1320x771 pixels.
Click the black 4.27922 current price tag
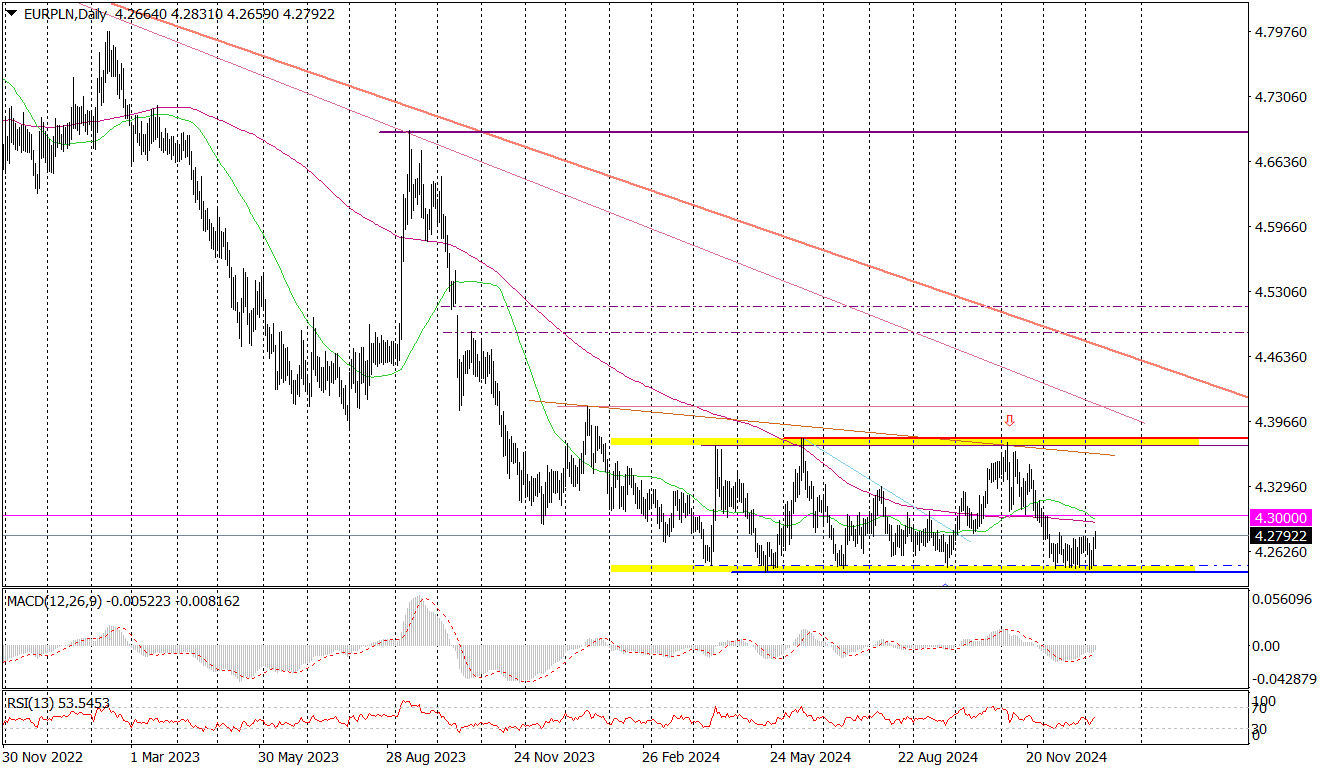[1280, 536]
